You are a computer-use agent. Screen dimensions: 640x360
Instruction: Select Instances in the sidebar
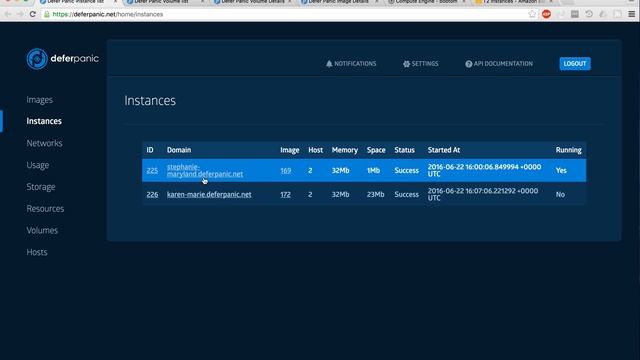tap(44, 121)
